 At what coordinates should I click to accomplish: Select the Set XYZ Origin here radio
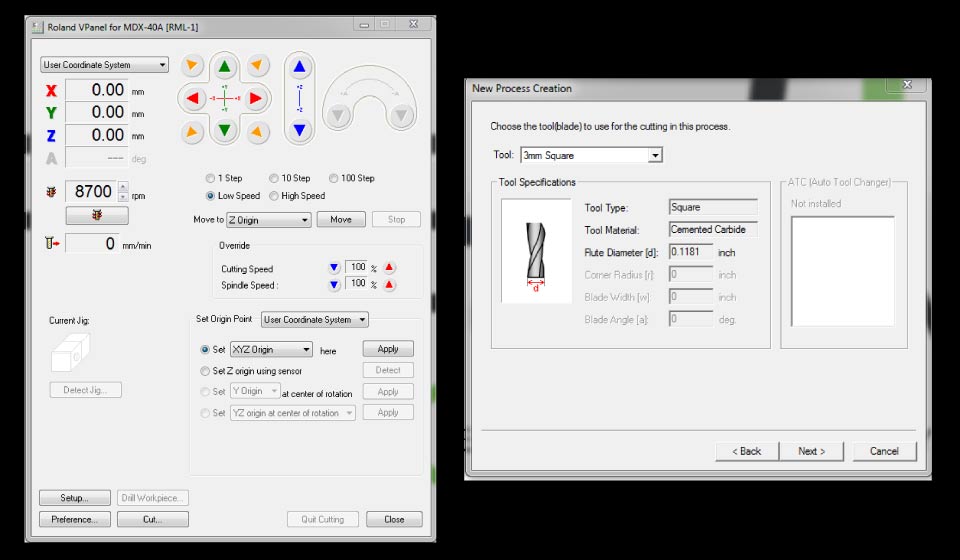[205, 349]
